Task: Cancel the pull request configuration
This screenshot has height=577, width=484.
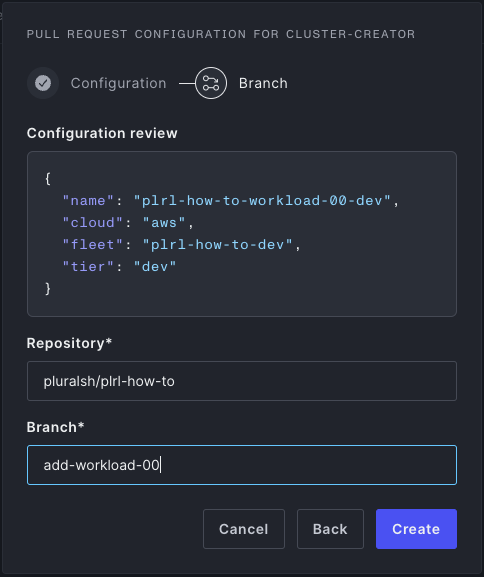Action: point(244,529)
